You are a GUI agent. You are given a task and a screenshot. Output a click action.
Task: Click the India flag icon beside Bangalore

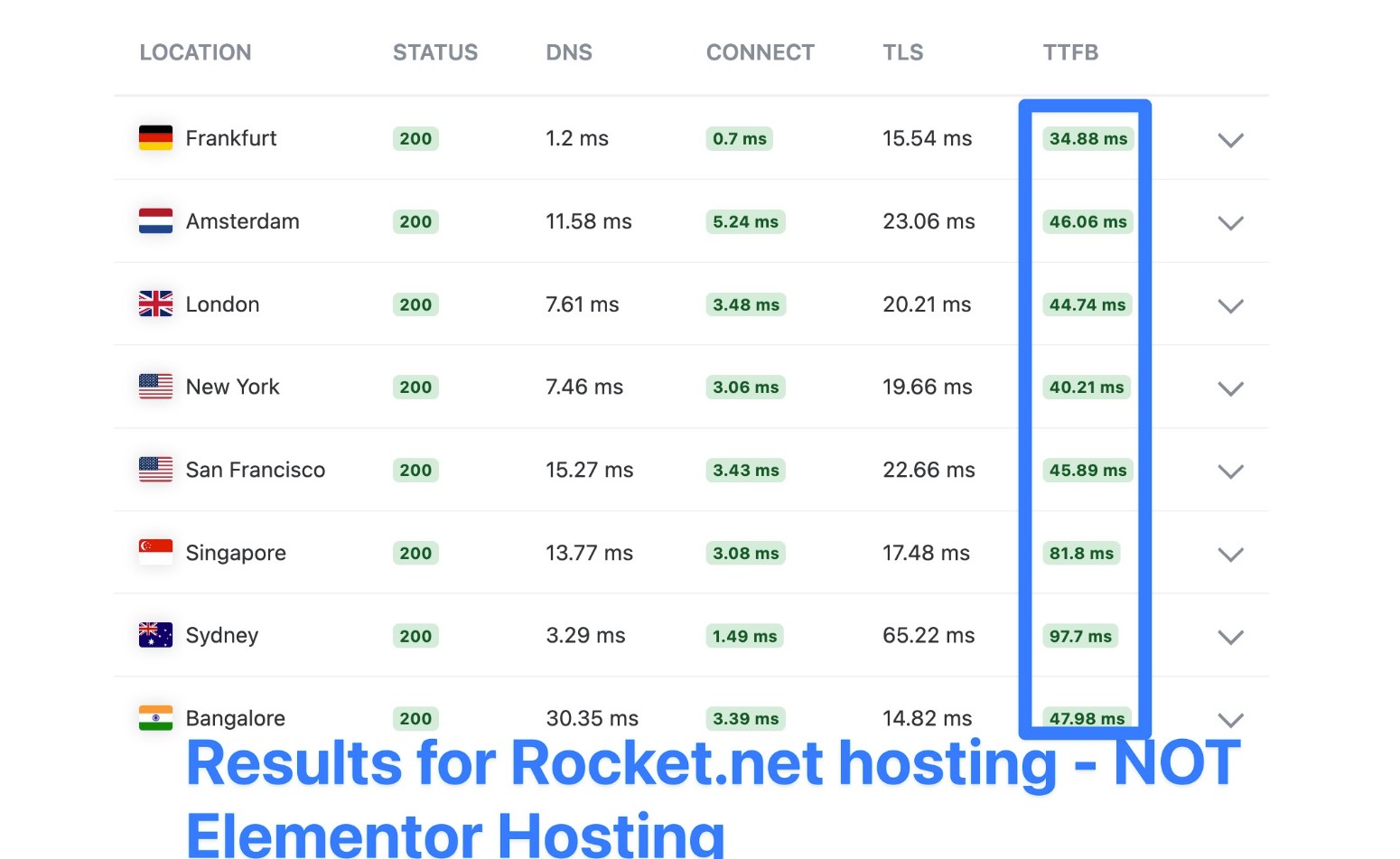pyautogui.click(x=155, y=718)
